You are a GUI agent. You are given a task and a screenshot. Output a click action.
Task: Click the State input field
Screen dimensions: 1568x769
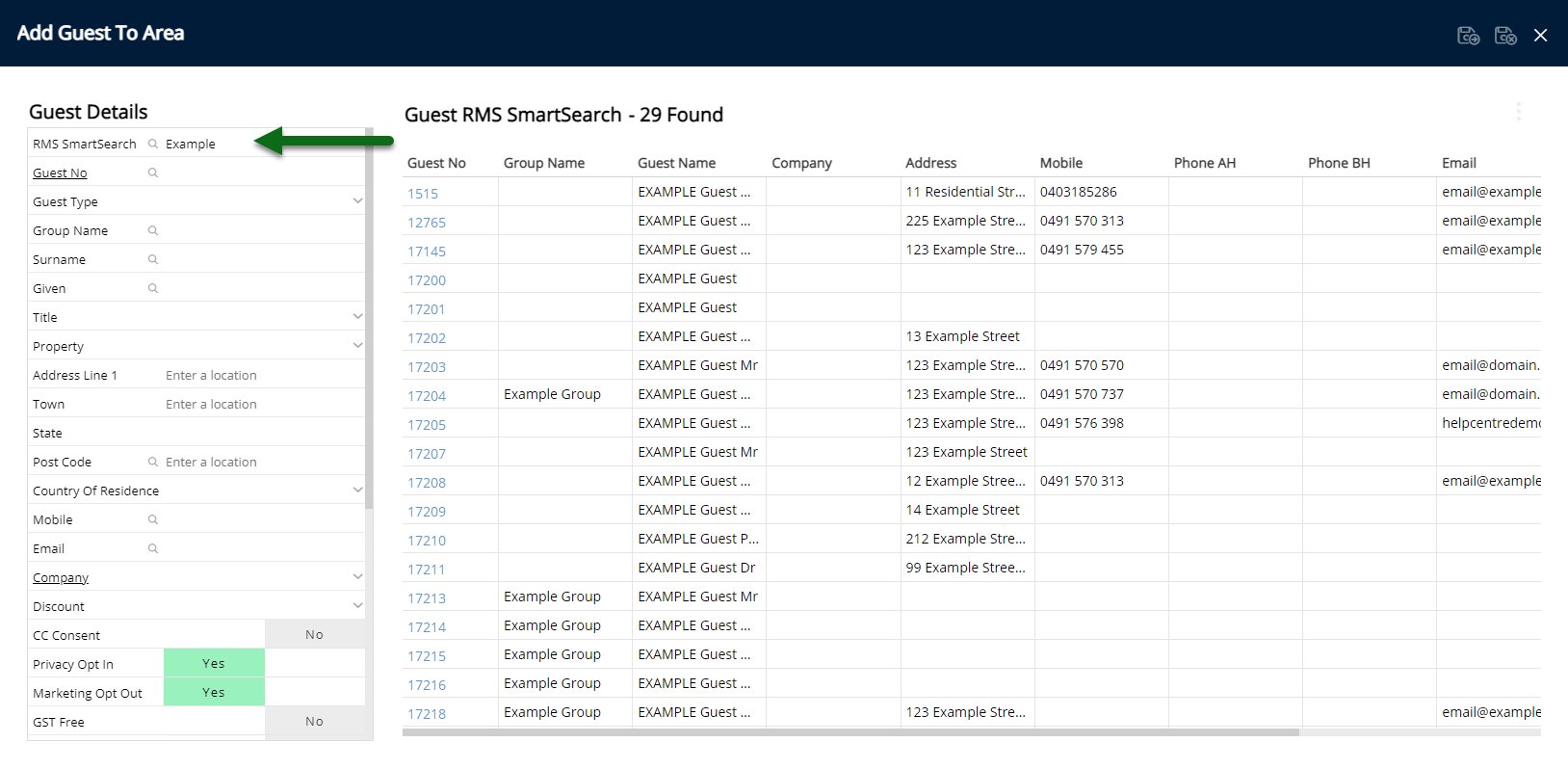click(x=263, y=433)
